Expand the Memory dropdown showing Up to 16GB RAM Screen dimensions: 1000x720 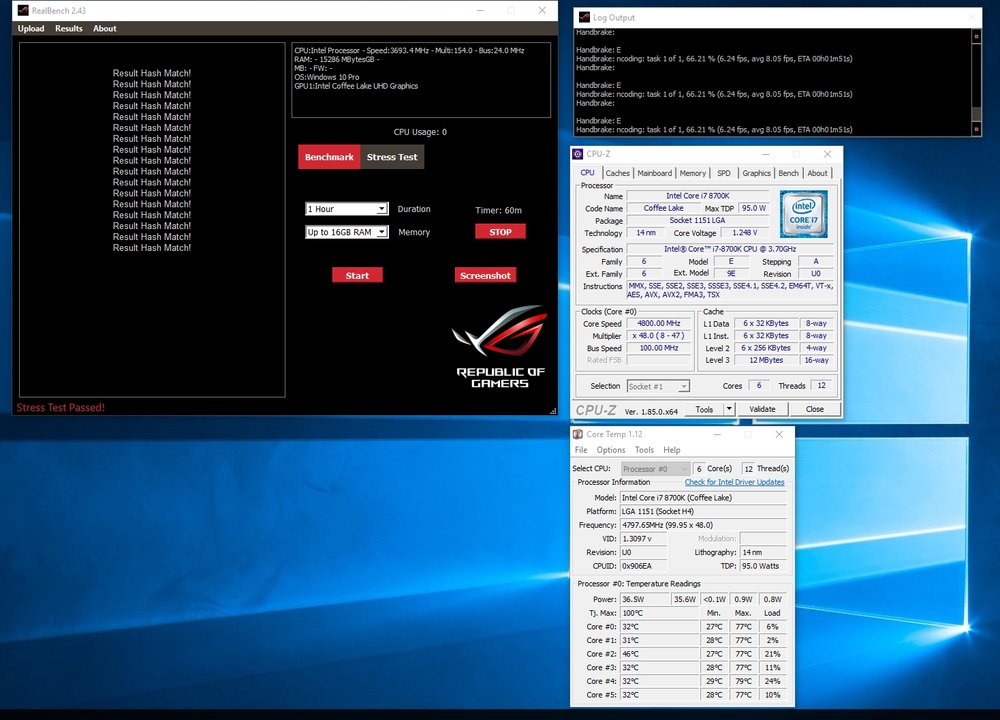point(347,232)
